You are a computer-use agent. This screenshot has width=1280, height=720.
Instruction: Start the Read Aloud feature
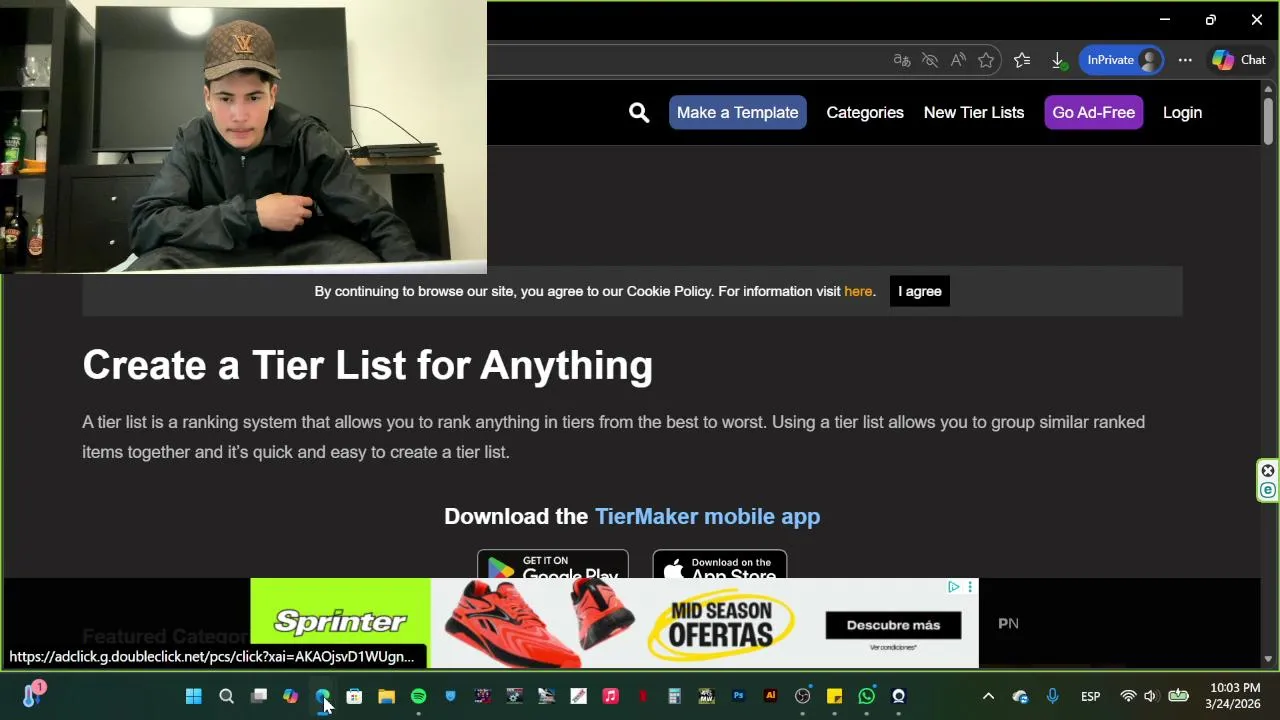[958, 60]
